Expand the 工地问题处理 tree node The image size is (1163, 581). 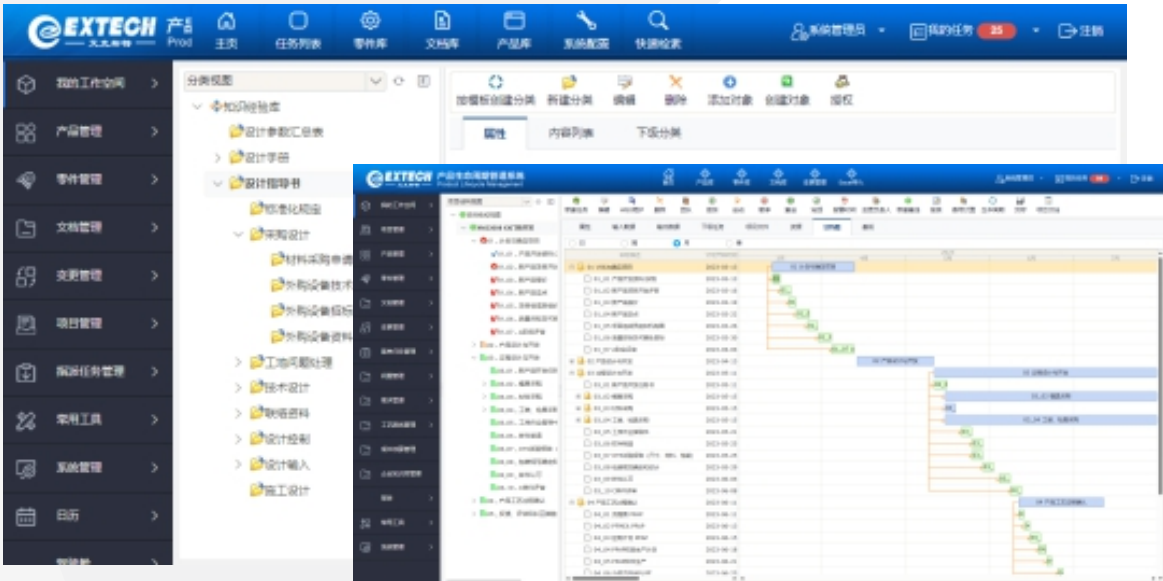238,362
